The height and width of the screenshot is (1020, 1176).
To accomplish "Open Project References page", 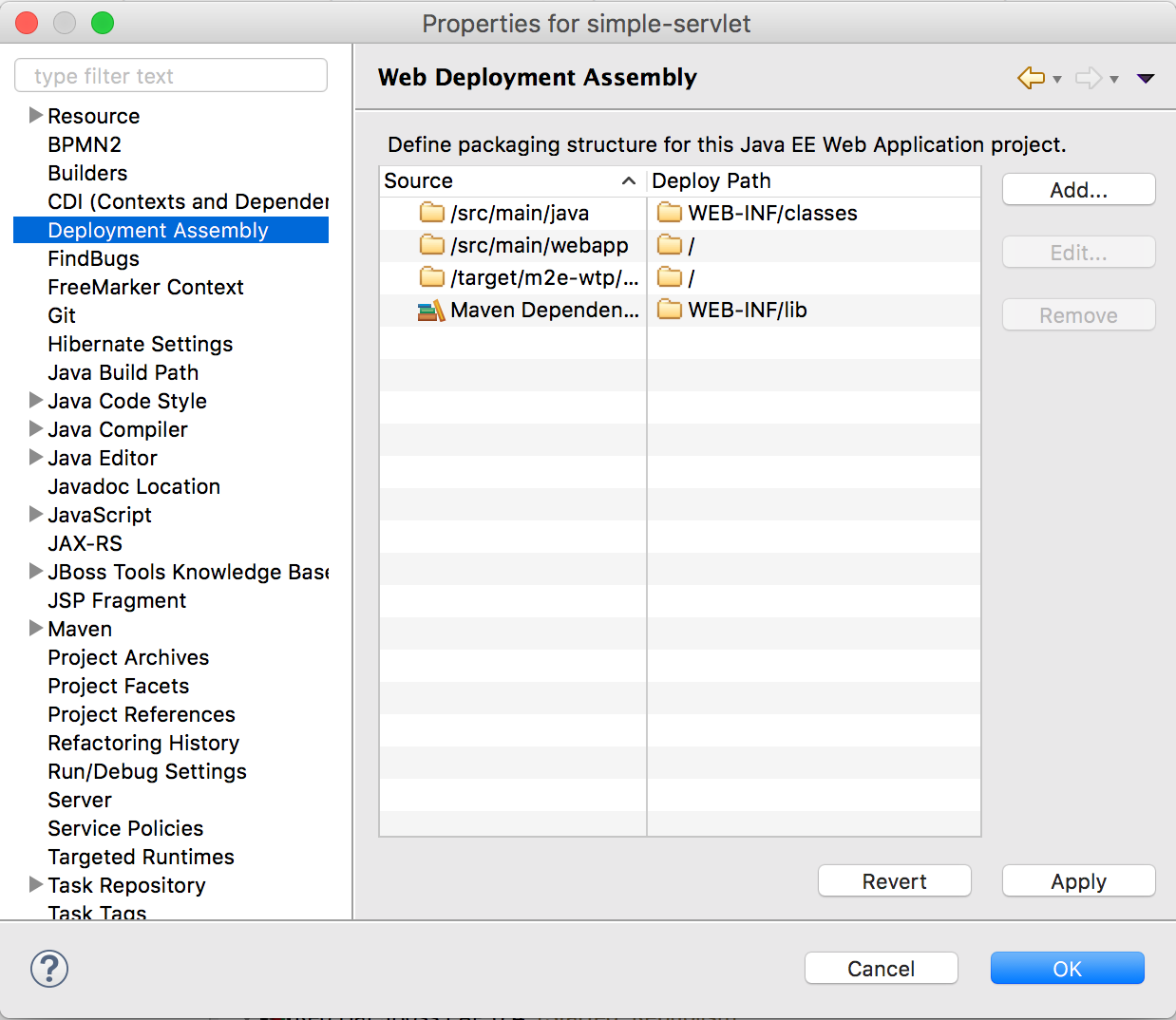I will click(142, 714).
